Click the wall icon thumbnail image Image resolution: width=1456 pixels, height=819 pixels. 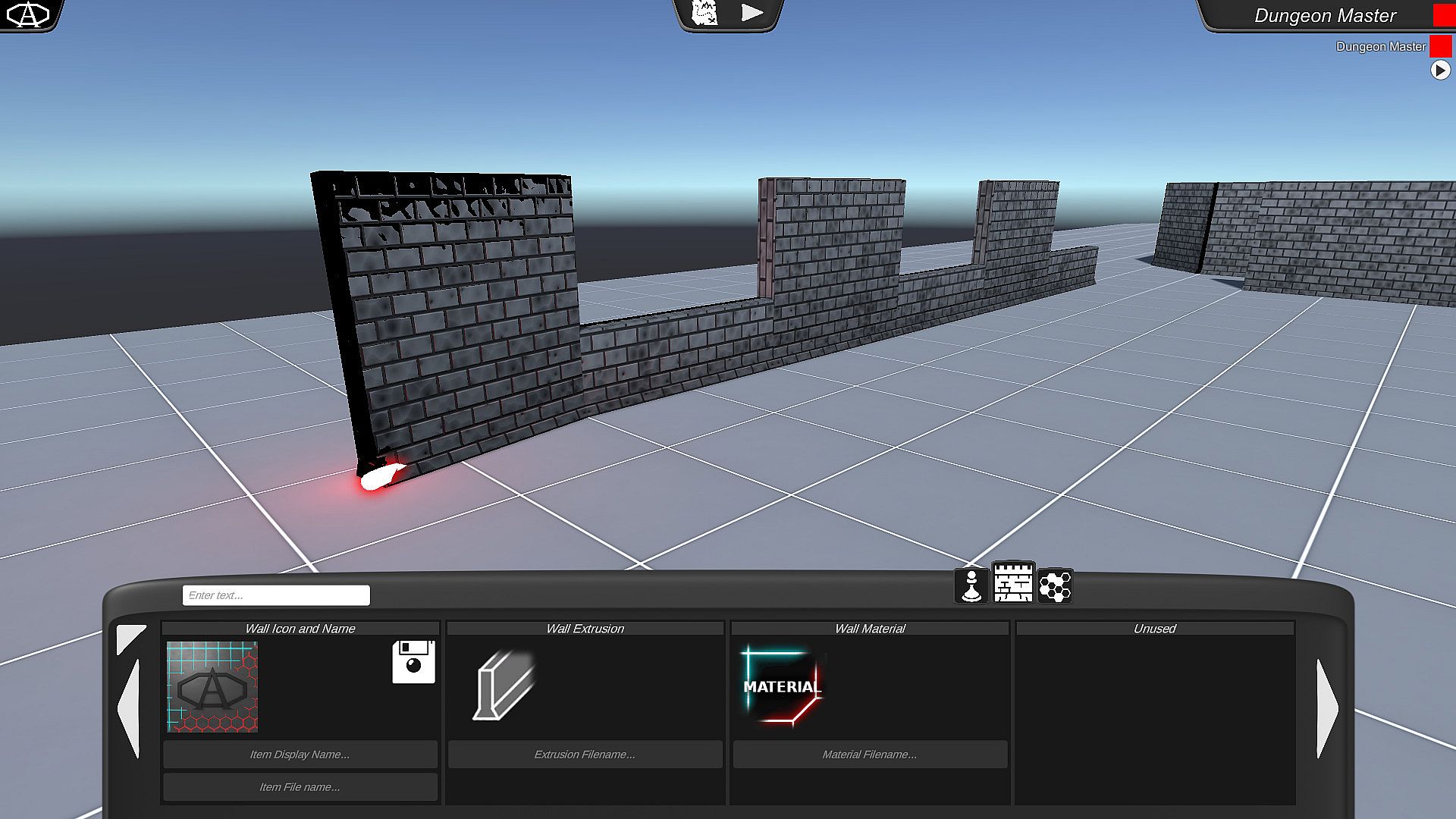click(212, 687)
